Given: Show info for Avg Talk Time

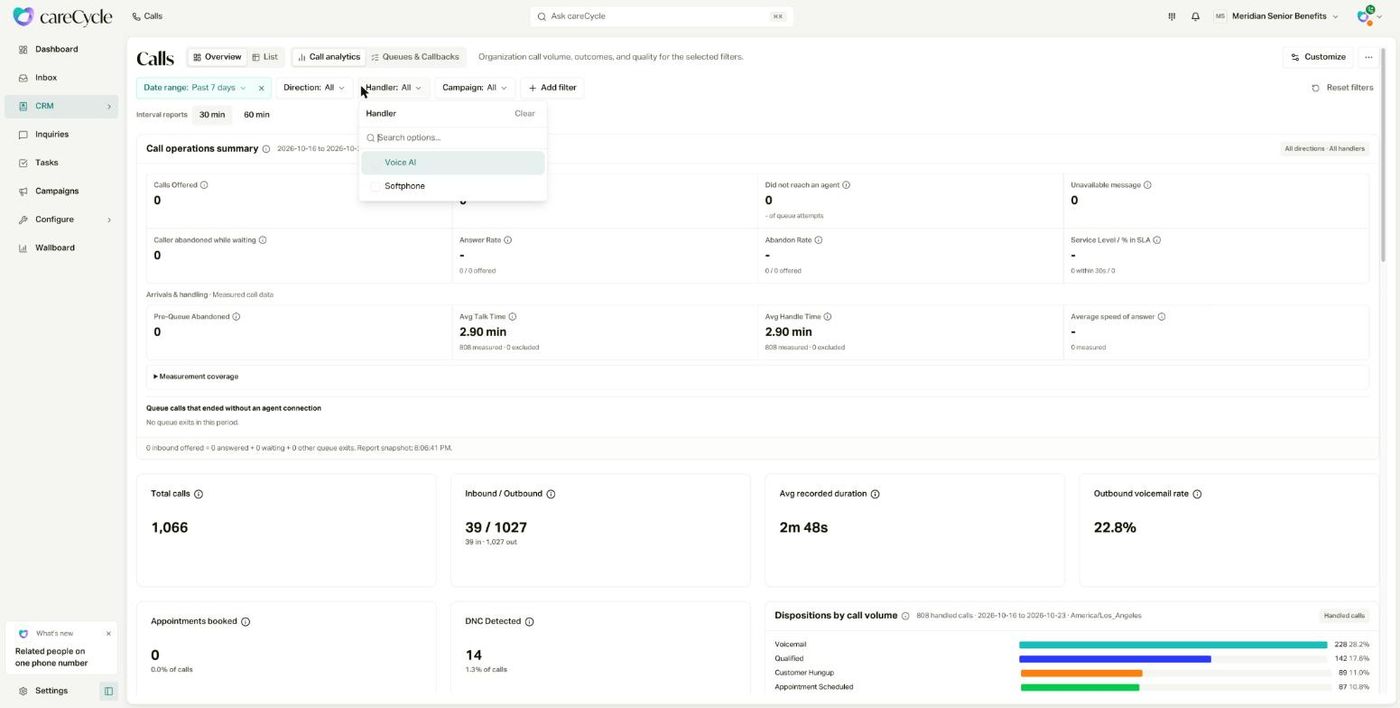Looking at the screenshot, I should [512, 317].
